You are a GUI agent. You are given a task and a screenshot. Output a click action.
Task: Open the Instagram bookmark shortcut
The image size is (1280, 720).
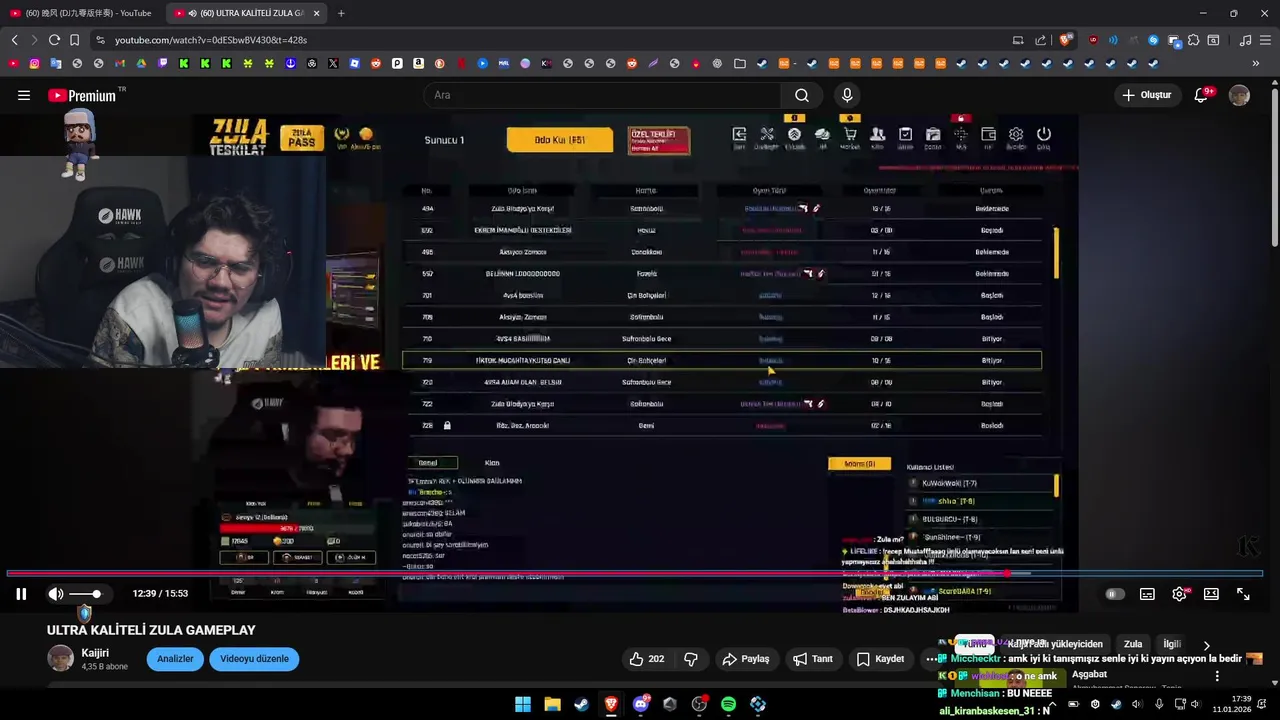pos(34,63)
